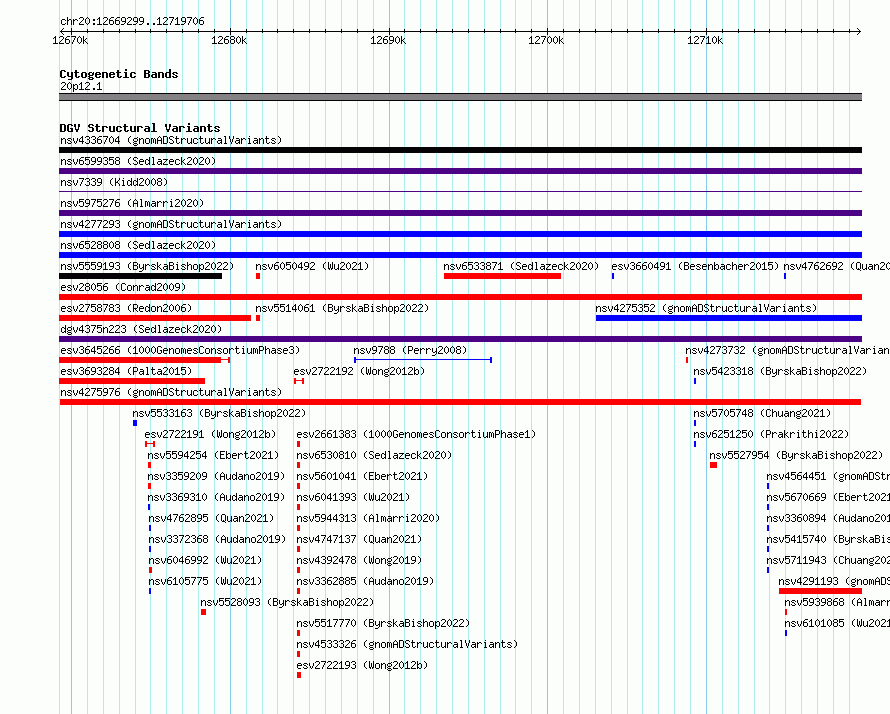Select the red bar under nsv4291193
The height and width of the screenshot is (714, 890).
point(820,591)
